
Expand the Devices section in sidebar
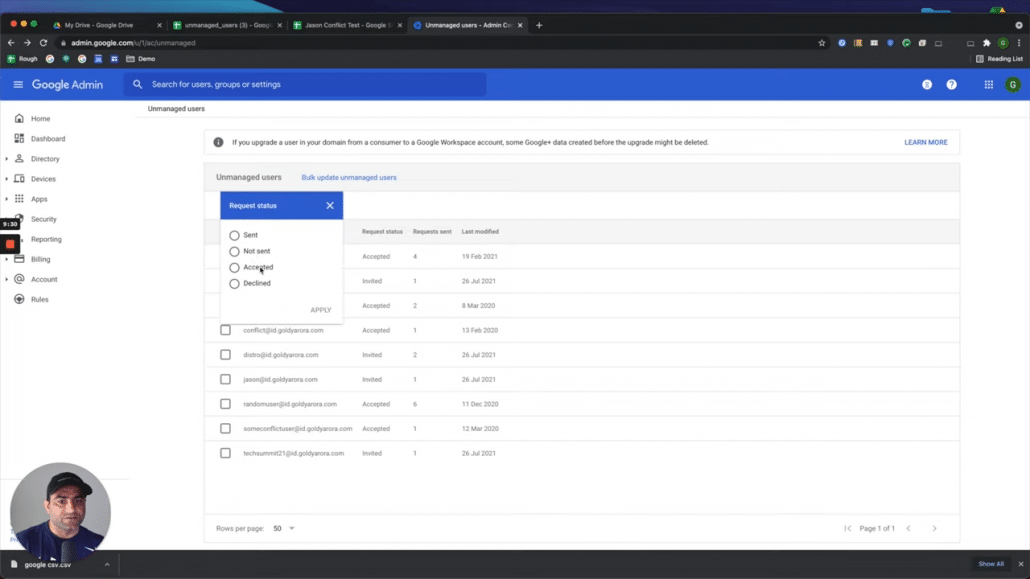[7, 179]
